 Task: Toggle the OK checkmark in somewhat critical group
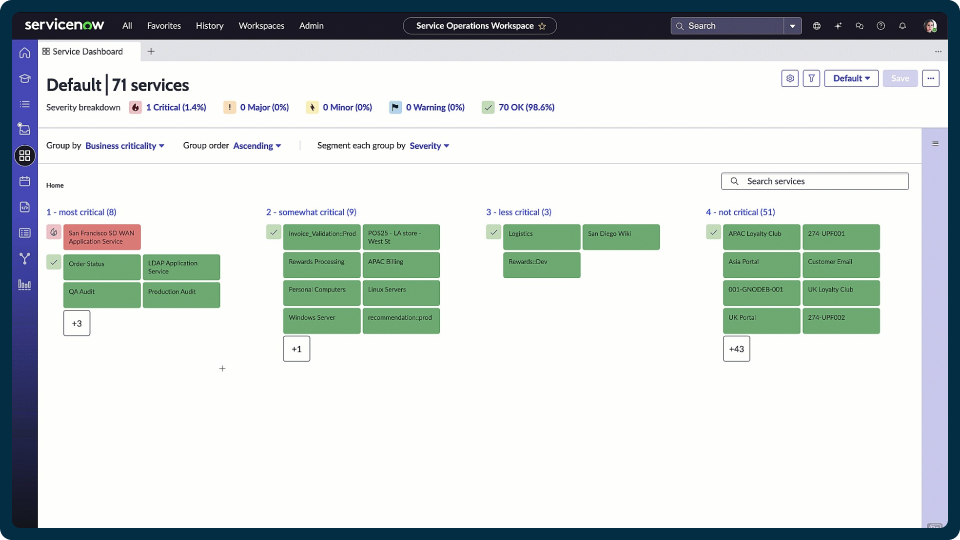point(274,232)
